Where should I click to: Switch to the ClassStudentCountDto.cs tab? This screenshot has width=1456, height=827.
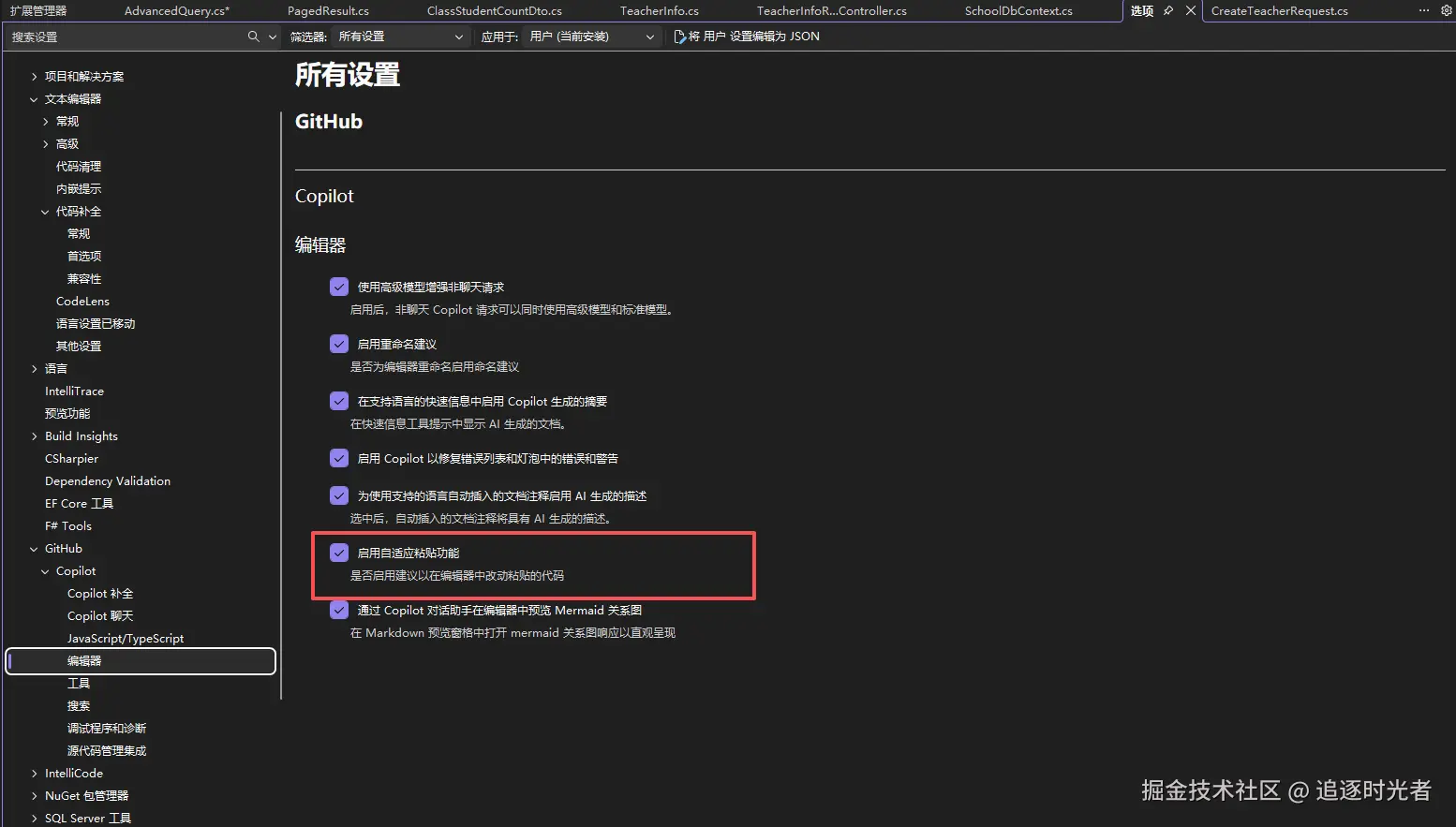(495, 11)
